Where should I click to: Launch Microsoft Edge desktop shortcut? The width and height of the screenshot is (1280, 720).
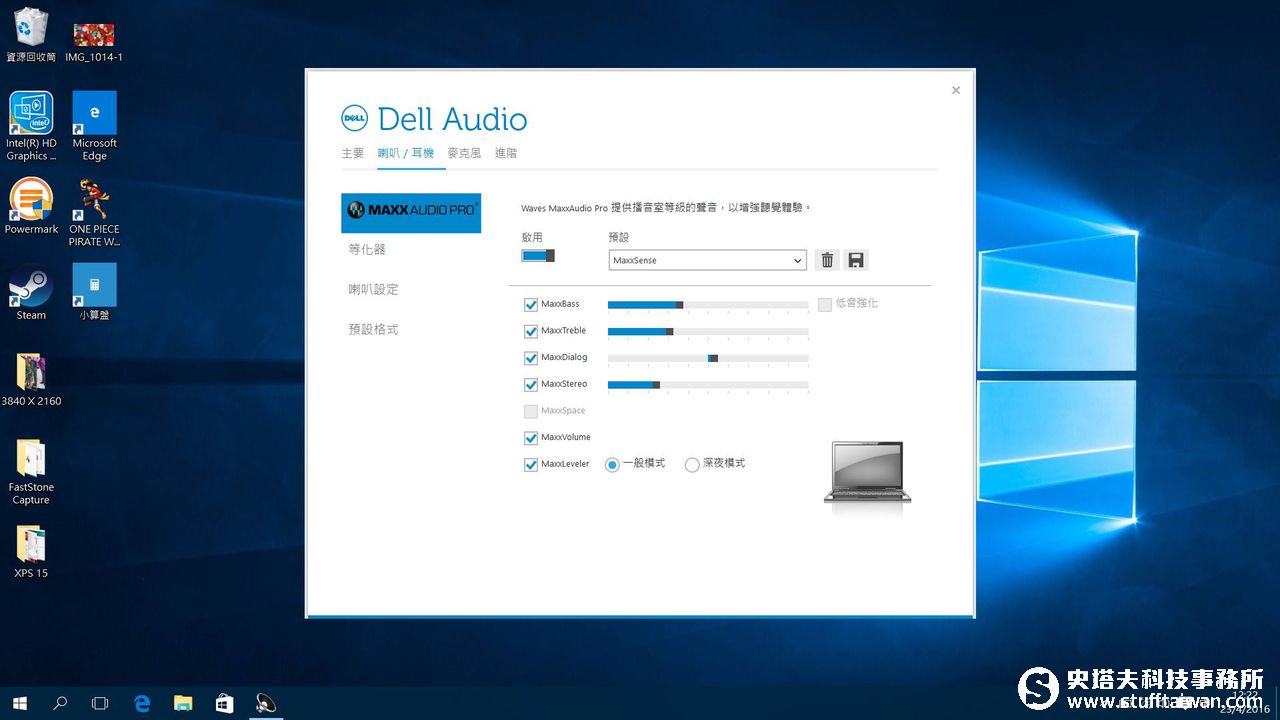click(95, 126)
